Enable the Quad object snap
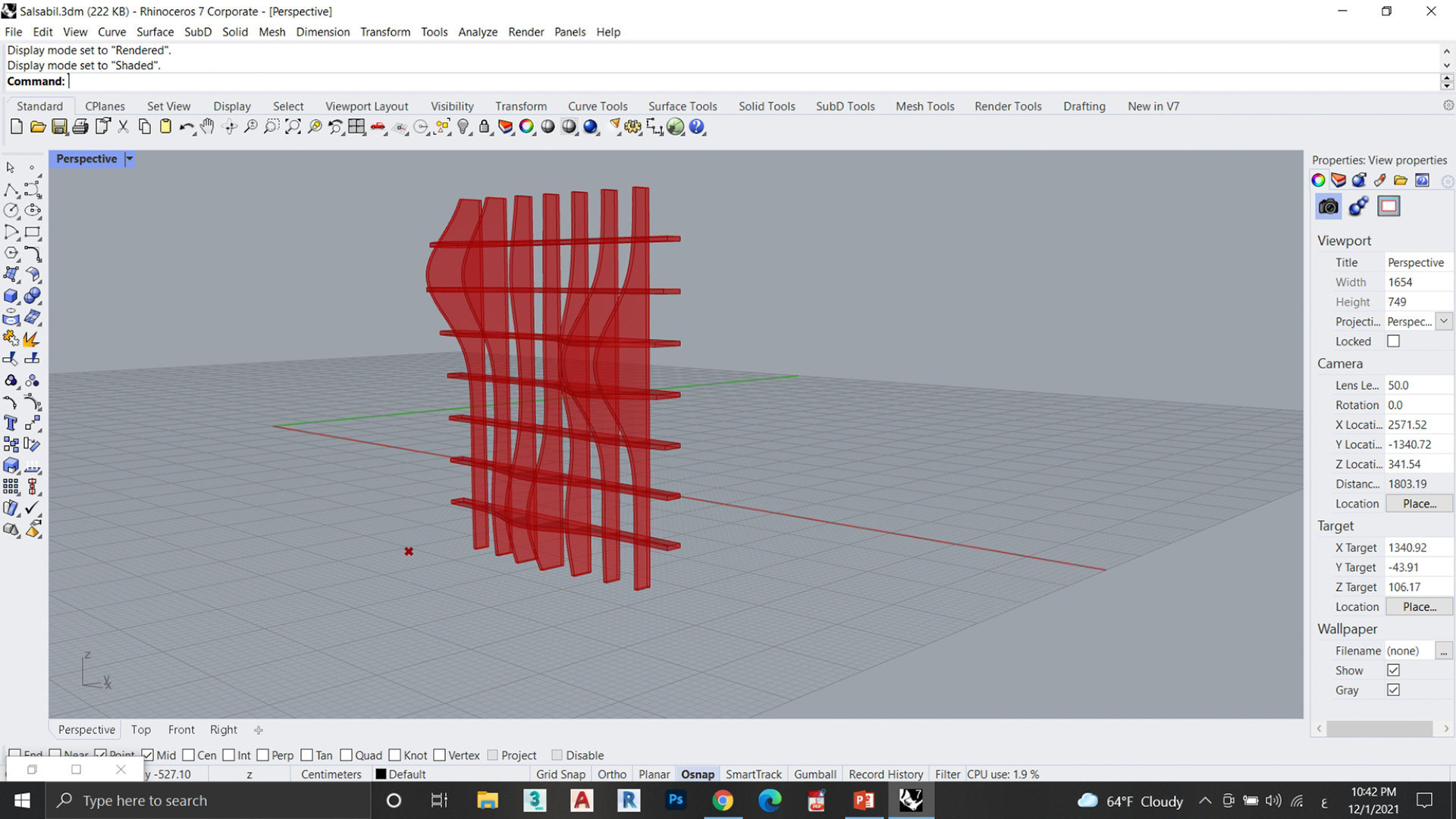 tap(346, 755)
